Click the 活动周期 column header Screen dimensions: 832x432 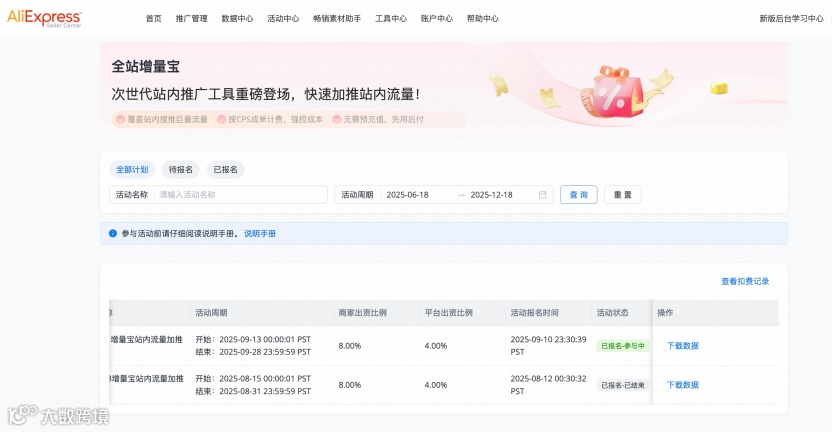tap(211, 313)
